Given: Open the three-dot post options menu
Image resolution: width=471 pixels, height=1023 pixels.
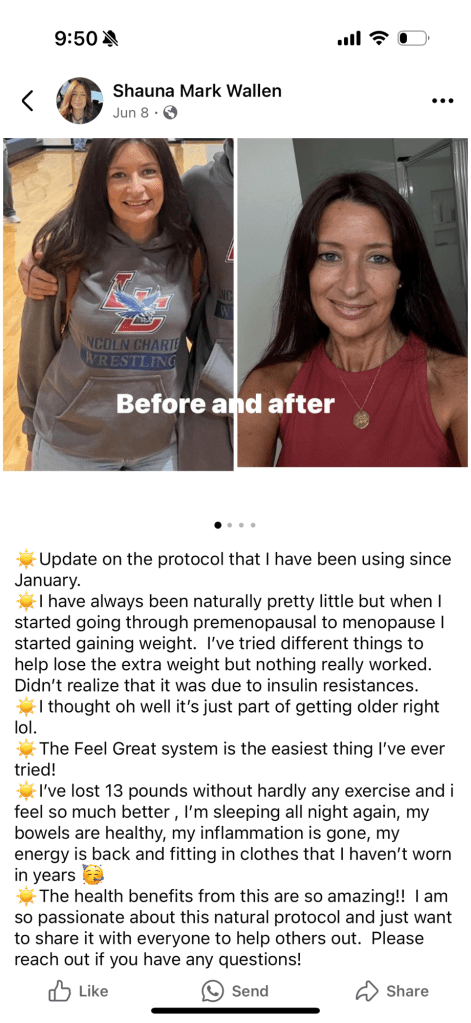Looking at the screenshot, I should 443,101.
